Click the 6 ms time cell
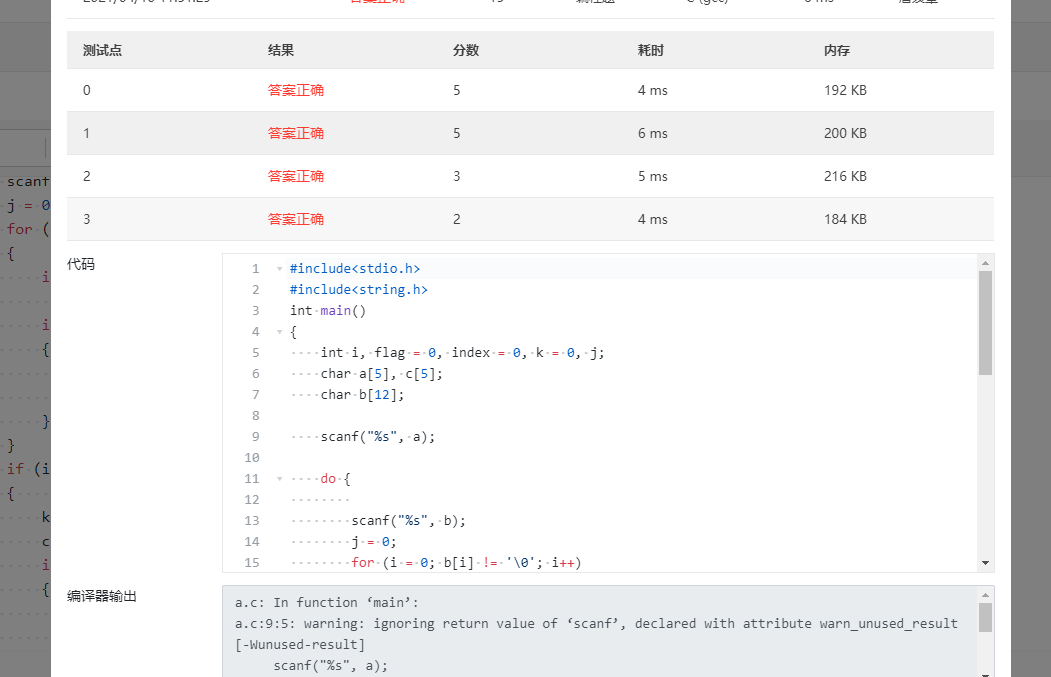 653,133
